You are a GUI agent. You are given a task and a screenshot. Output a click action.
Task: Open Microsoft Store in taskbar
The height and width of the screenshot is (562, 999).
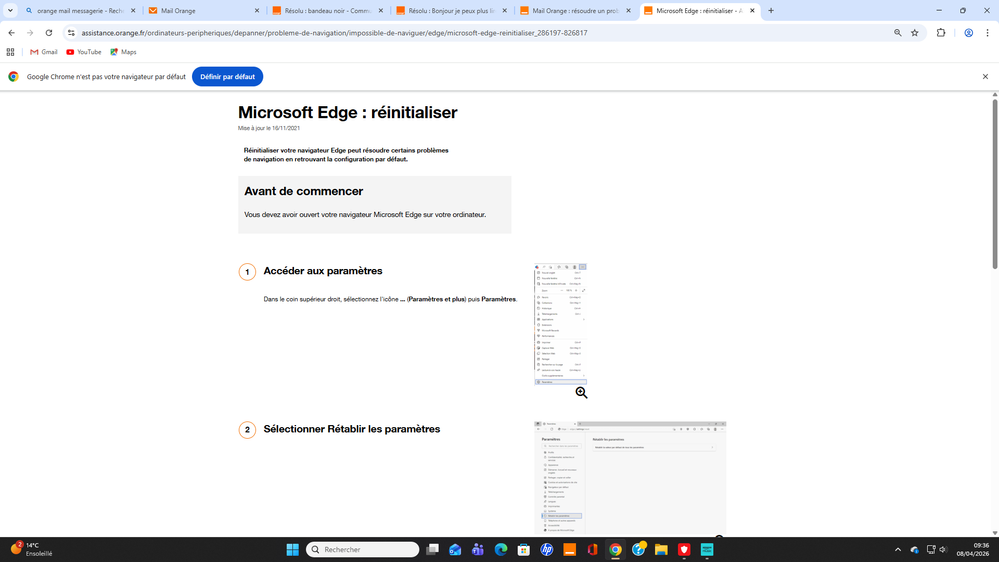click(524, 549)
